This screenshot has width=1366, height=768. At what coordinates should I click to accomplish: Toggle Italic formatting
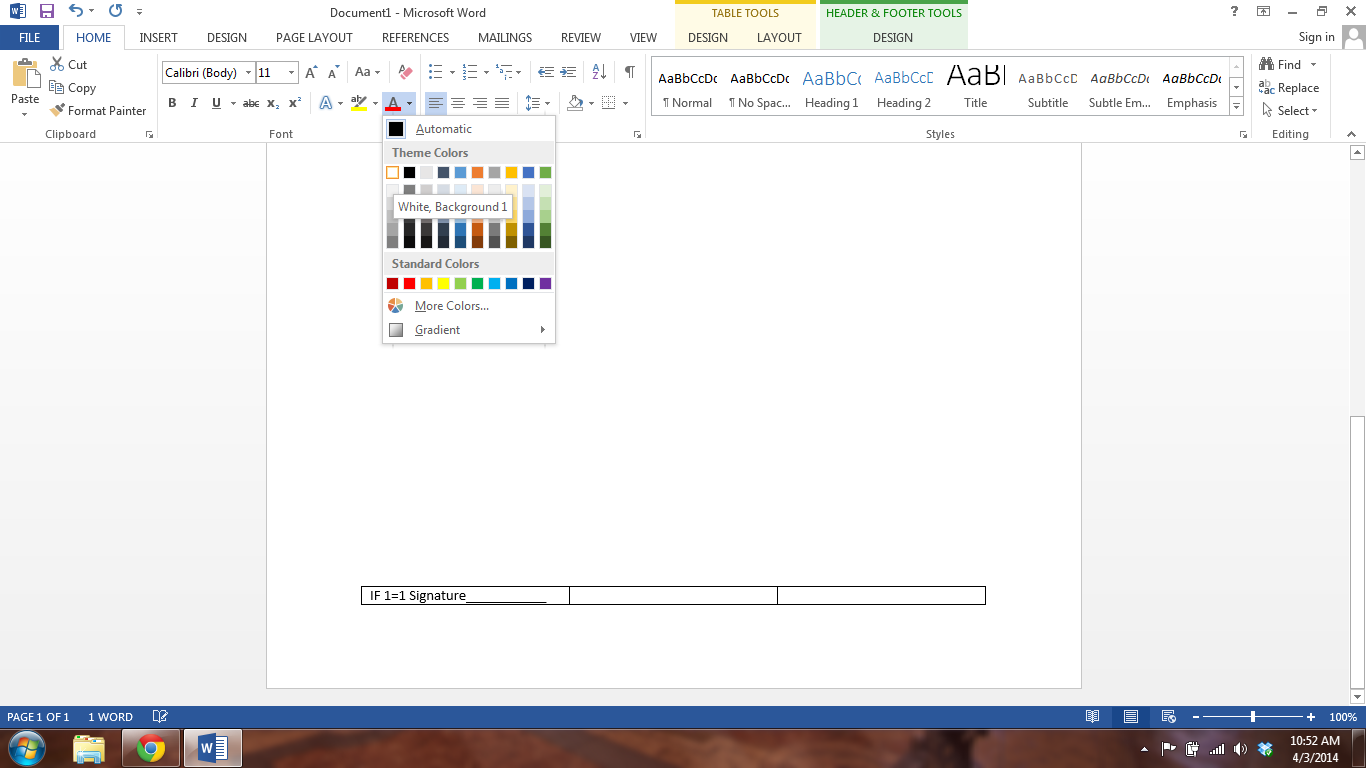click(194, 103)
